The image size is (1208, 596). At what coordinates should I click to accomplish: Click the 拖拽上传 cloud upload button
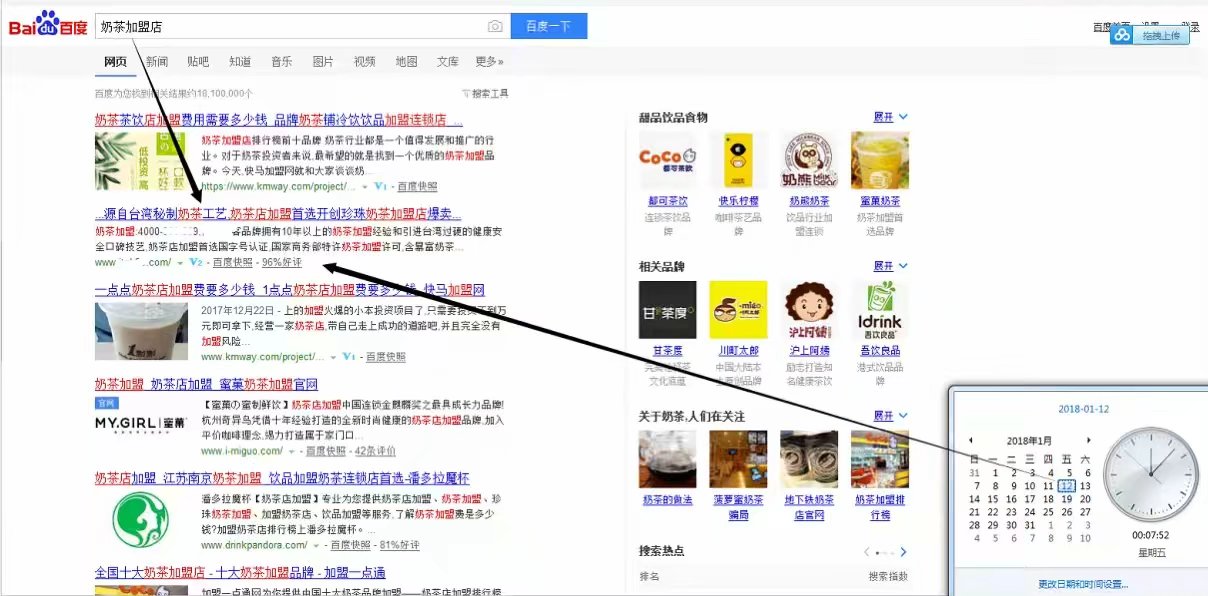(1150, 35)
